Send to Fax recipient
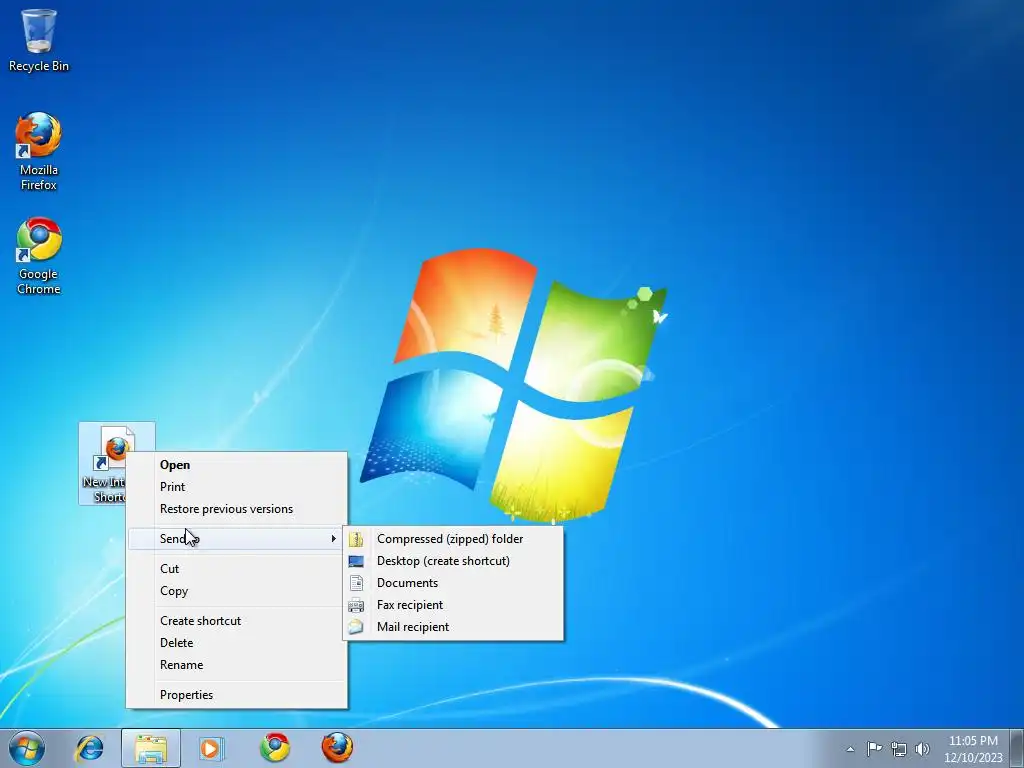 [x=453, y=605]
